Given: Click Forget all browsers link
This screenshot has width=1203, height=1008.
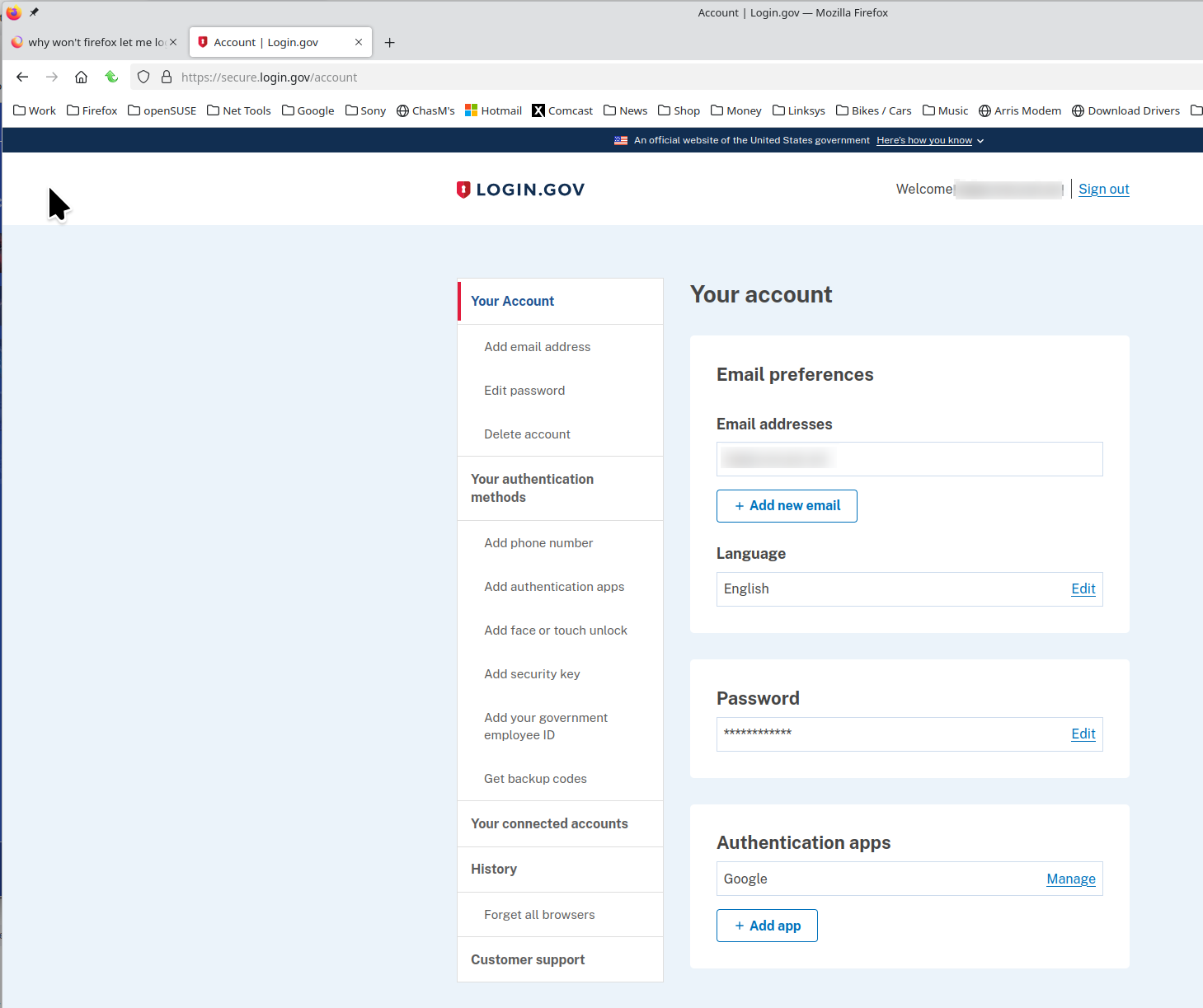Looking at the screenshot, I should pyautogui.click(x=539, y=915).
